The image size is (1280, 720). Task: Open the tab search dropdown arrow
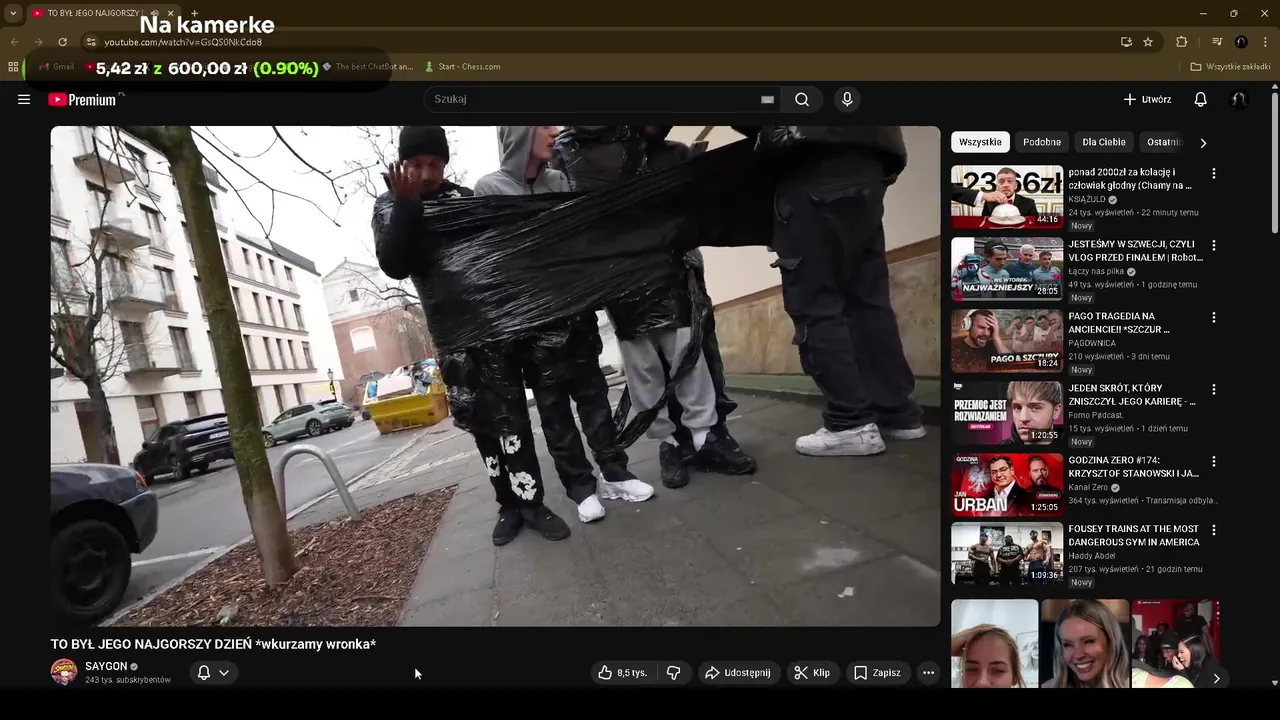(x=12, y=13)
